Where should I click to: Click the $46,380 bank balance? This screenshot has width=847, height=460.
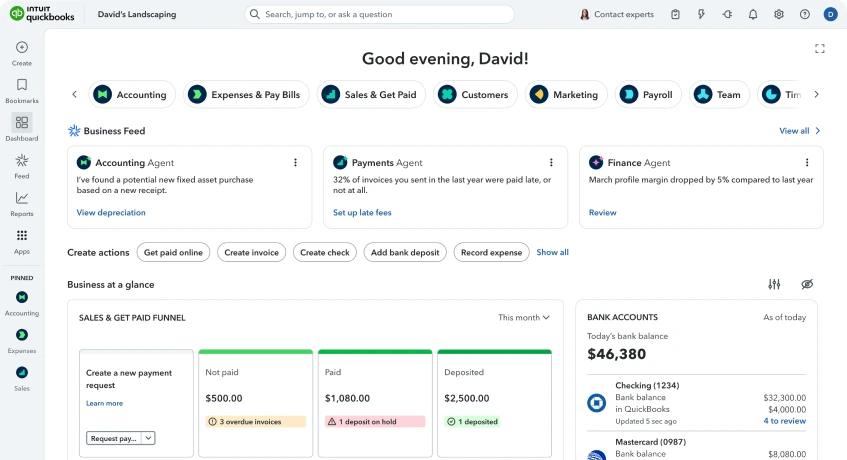pos(616,354)
